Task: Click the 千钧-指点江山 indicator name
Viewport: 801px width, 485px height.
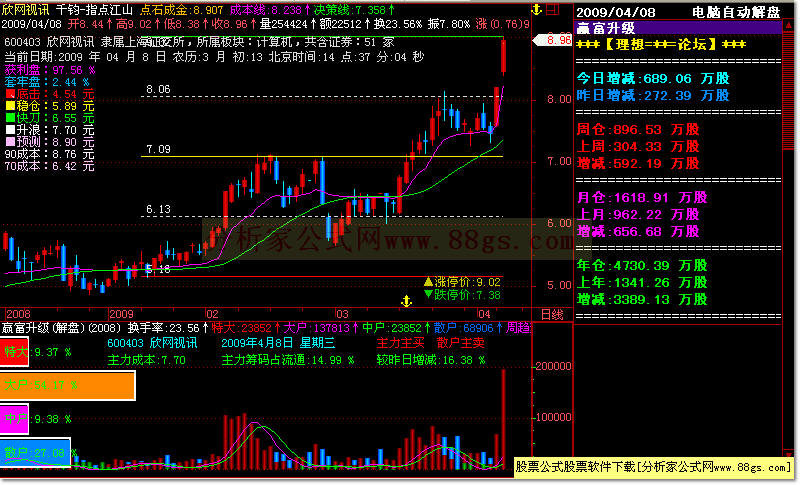Action: 95,10
